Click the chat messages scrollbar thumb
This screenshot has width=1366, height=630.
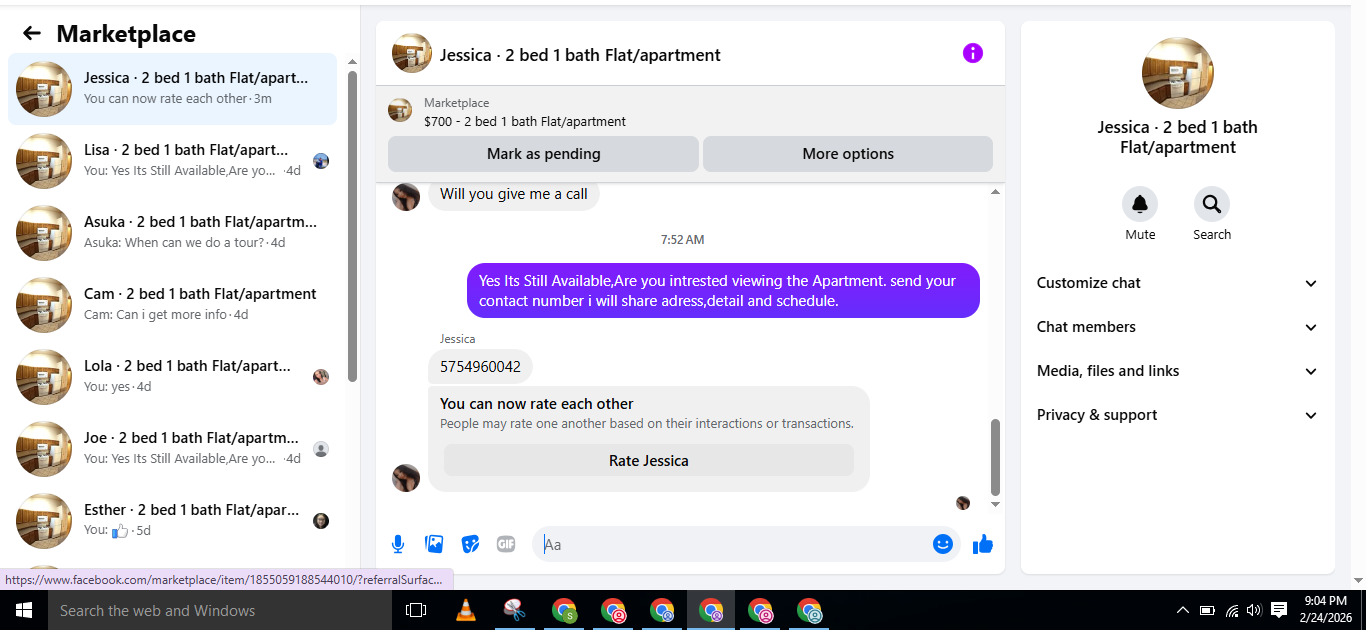tap(995, 457)
